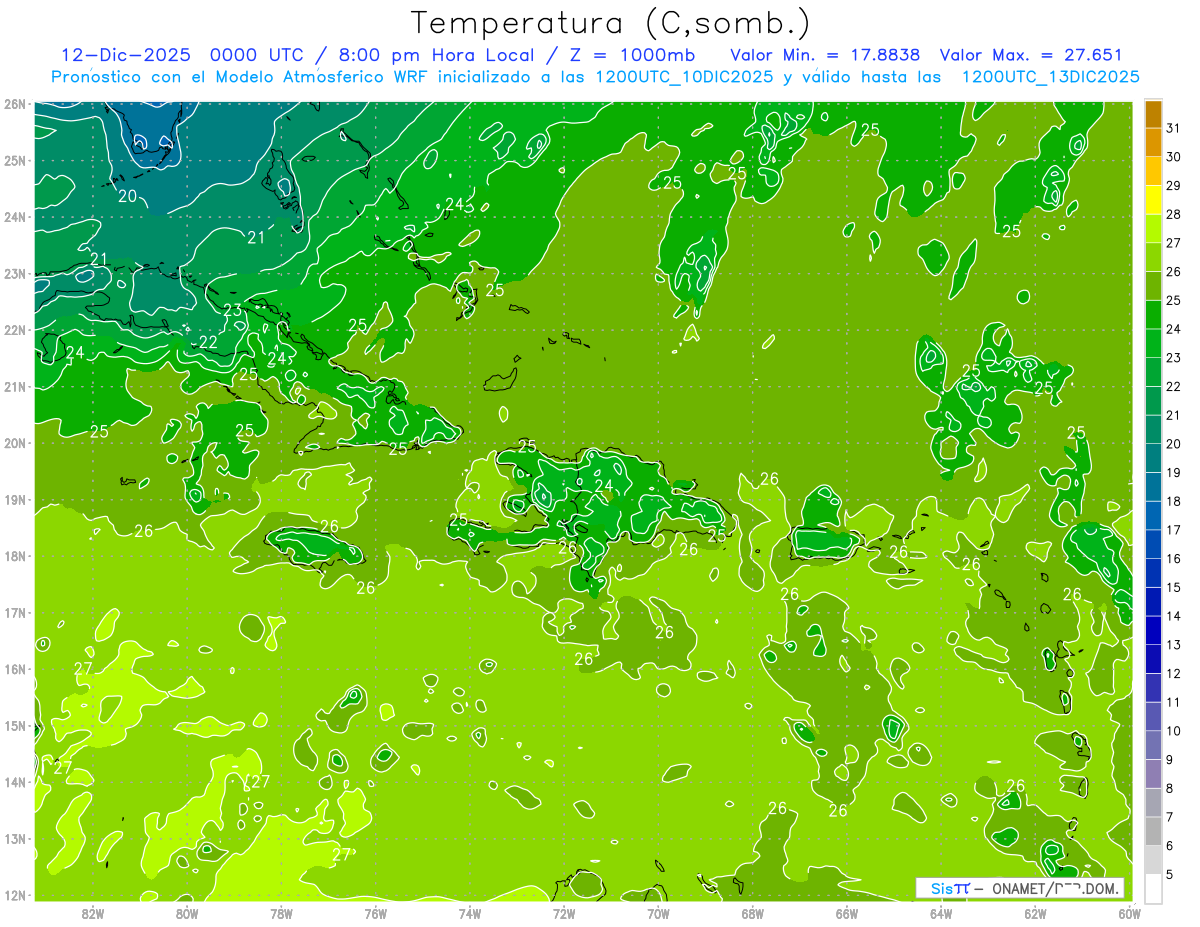Click latitude axis label "15N"
Viewport: 1200px width, 927px height.
pyautogui.click(x=15, y=725)
